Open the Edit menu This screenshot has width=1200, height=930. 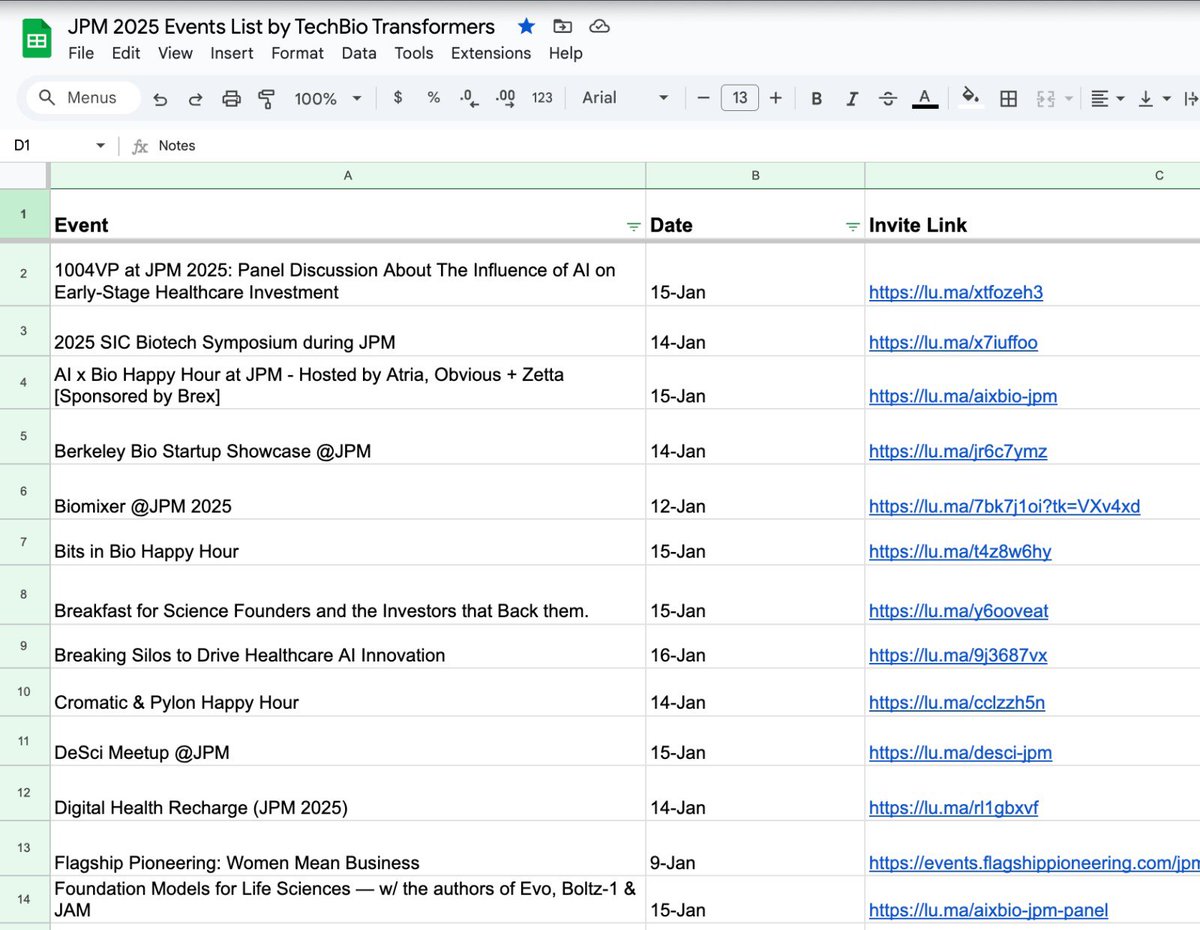coord(126,53)
